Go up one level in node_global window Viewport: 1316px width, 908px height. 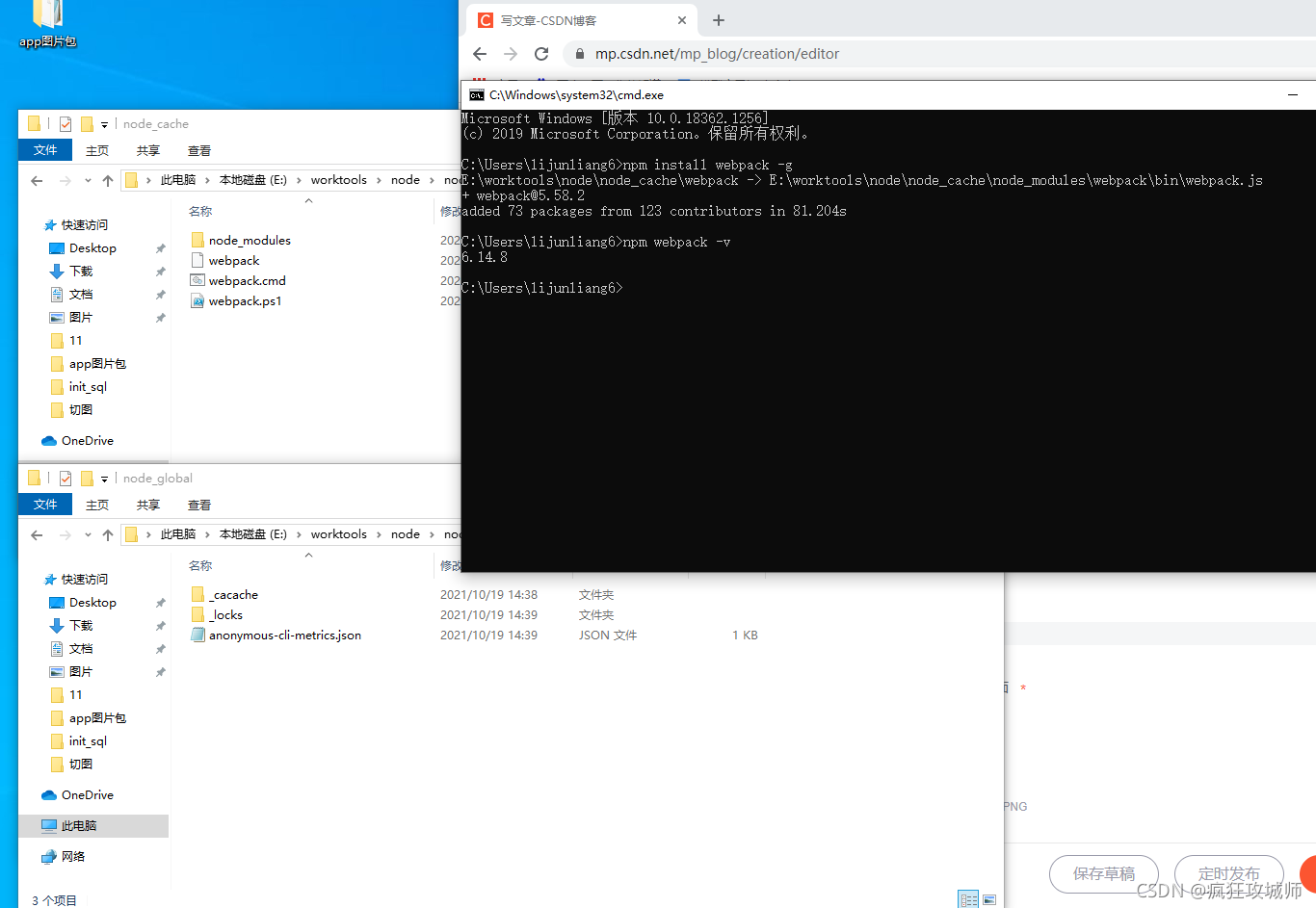click(x=108, y=535)
